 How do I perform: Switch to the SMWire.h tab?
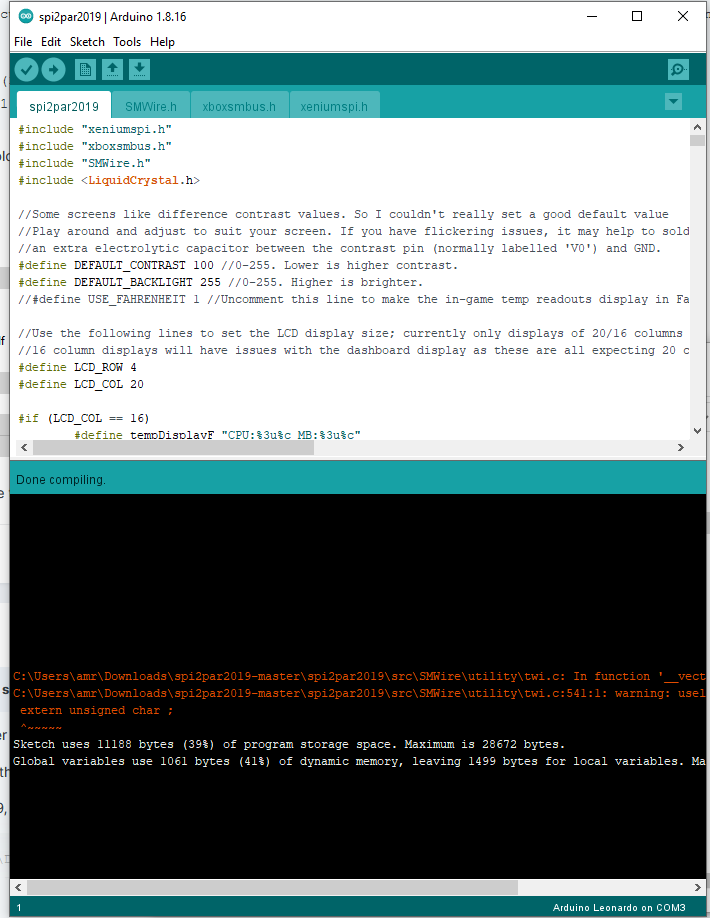[x=150, y=106]
